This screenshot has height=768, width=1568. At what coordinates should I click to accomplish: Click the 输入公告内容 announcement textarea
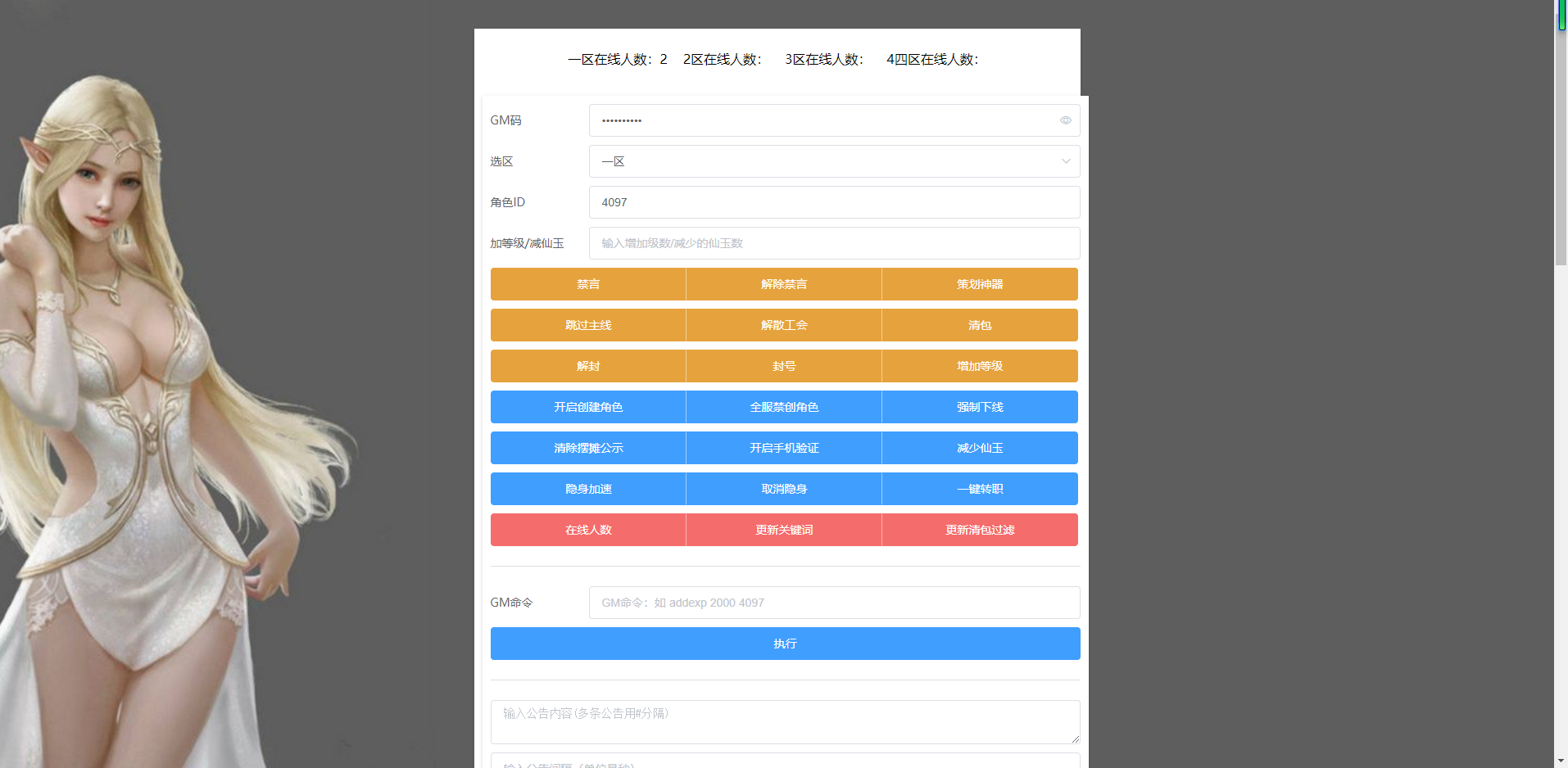click(x=785, y=722)
